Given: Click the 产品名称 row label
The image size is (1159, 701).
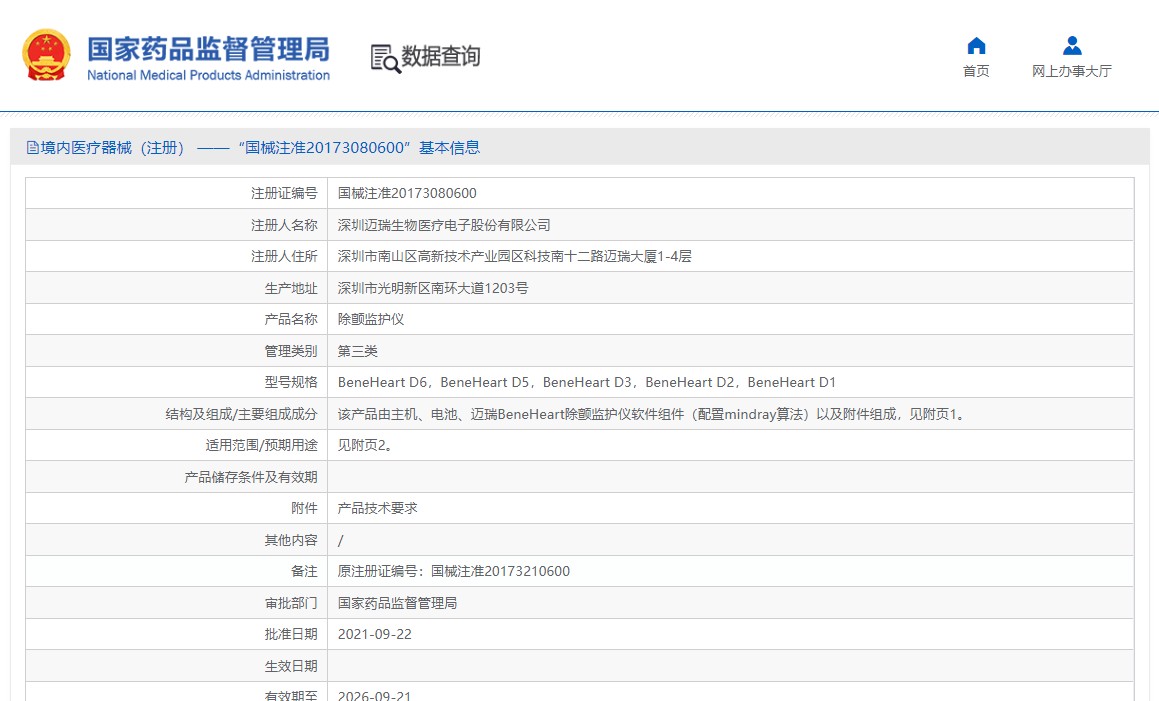Looking at the screenshot, I should (x=291, y=319).
